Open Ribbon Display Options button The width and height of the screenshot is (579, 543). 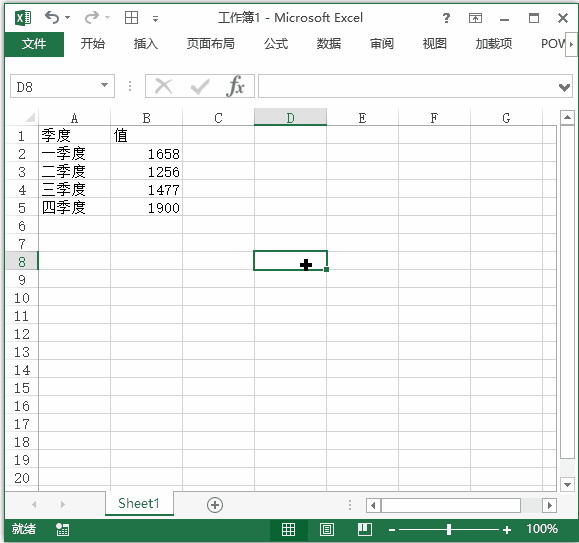pos(475,18)
